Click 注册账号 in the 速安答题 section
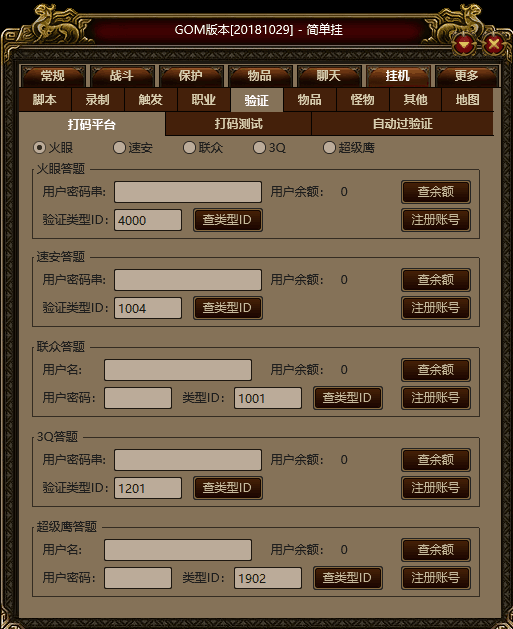Image resolution: width=513 pixels, height=629 pixels. [436, 308]
